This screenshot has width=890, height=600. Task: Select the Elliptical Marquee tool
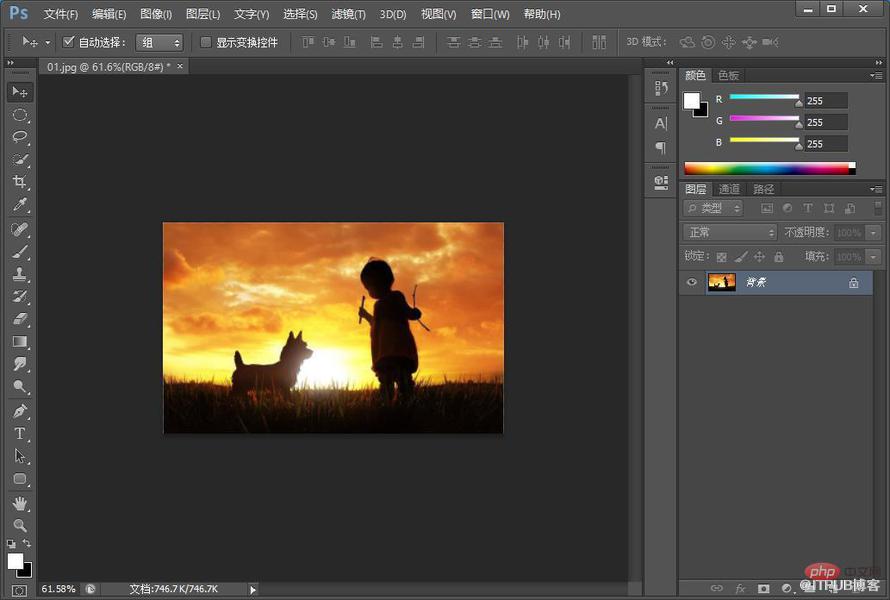20,115
